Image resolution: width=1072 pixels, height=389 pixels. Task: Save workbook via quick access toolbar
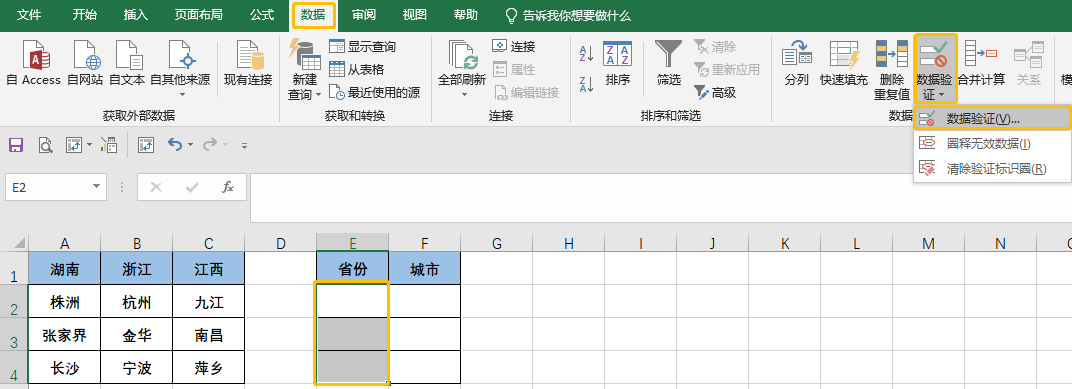15,144
